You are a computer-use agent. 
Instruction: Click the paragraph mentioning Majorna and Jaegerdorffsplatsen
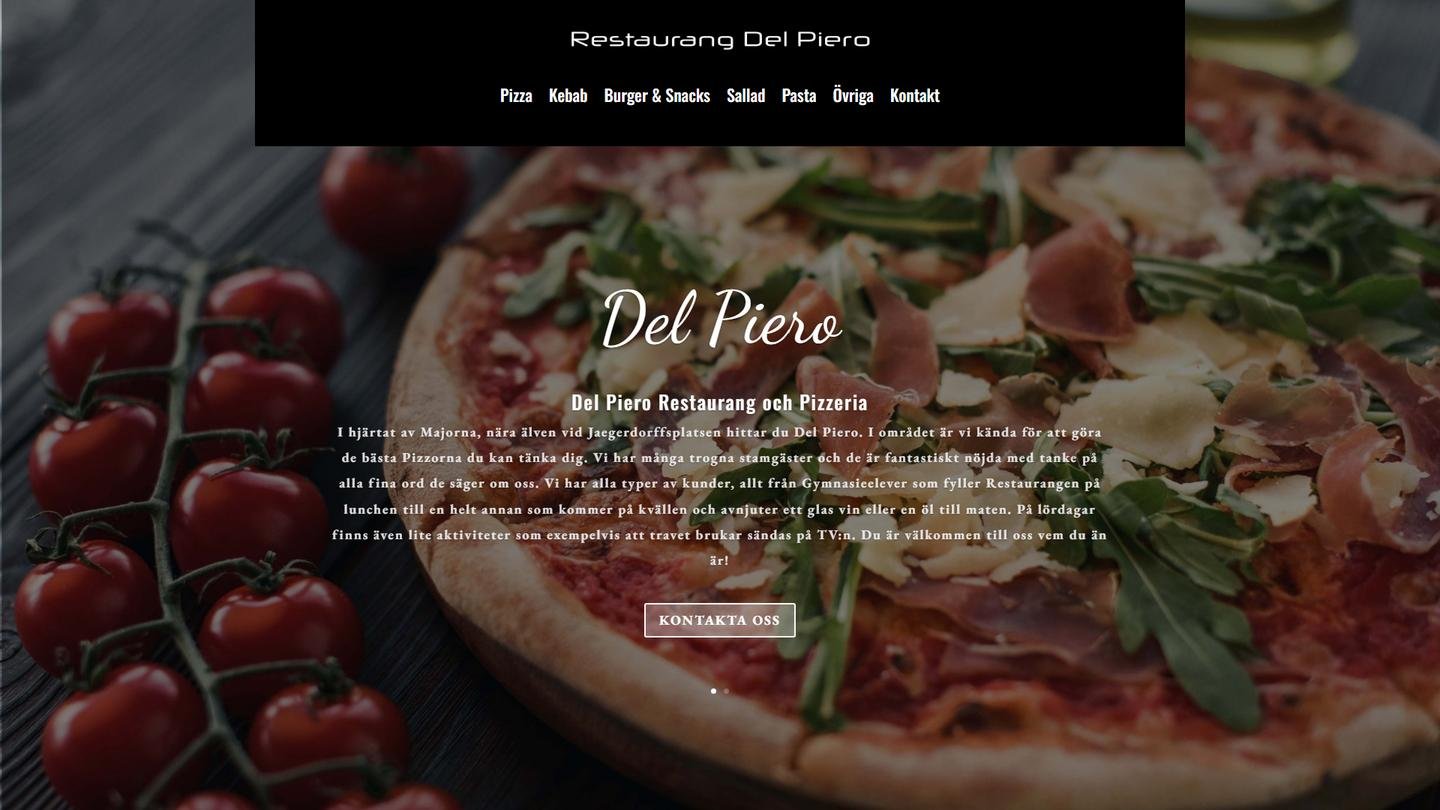(720, 496)
